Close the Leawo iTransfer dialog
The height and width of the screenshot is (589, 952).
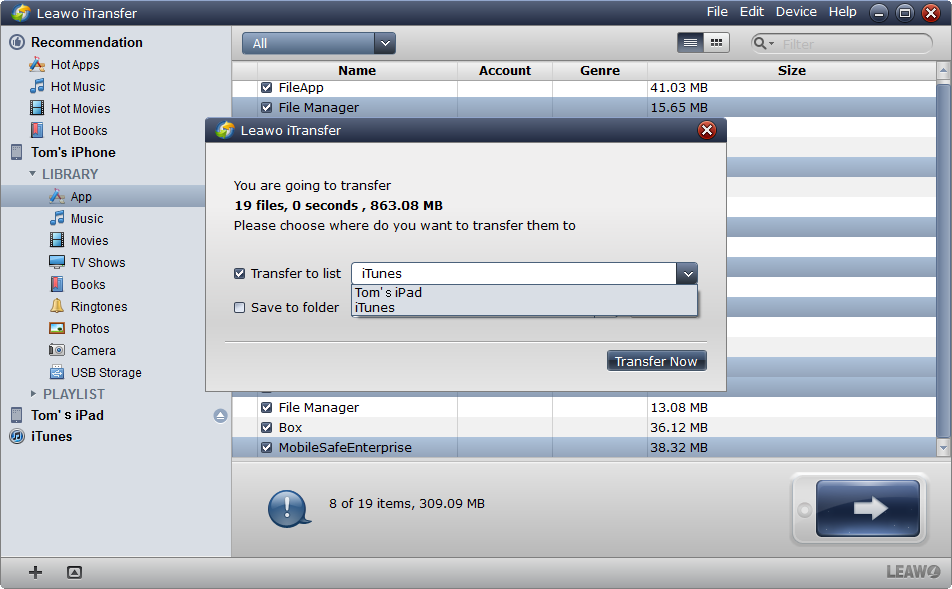[x=706, y=130]
